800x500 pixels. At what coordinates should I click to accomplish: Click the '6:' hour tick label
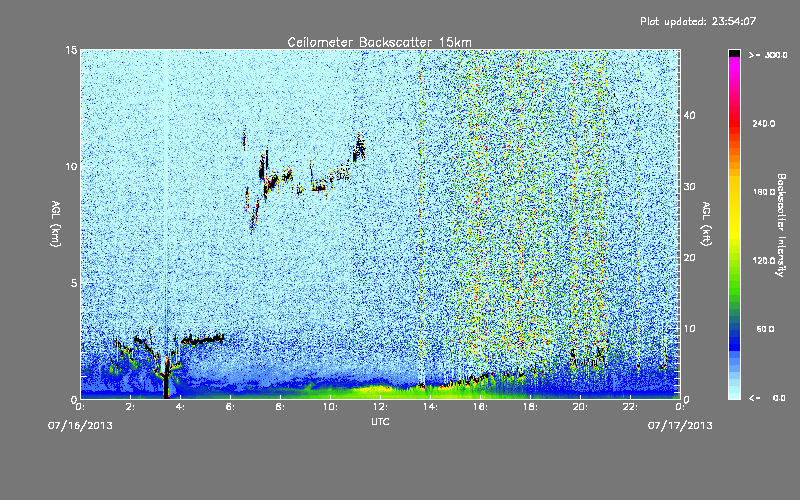tap(230, 407)
